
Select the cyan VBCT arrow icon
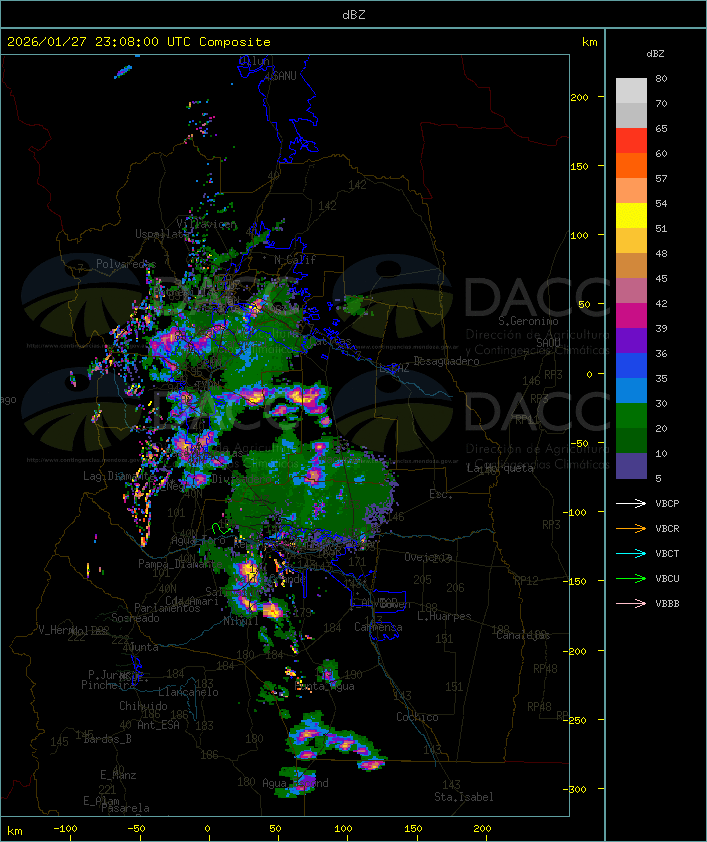pos(631,553)
